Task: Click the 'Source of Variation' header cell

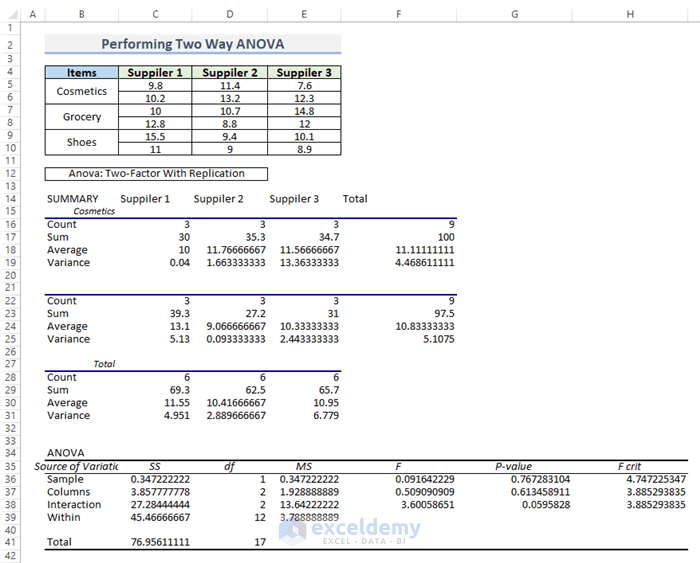Action: point(76,467)
